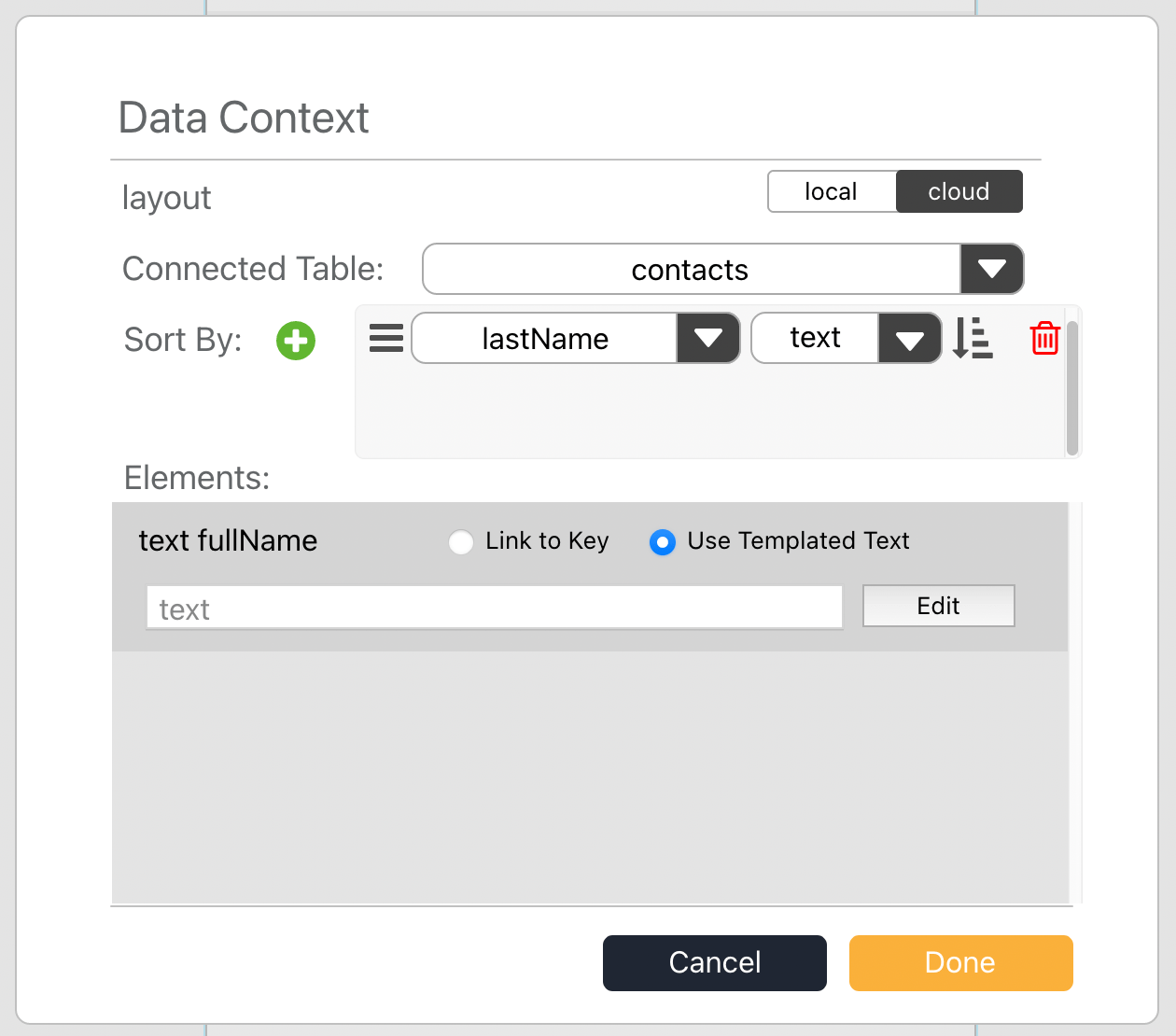Open the Connected Table dropdown arrow
The height and width of the screenshot is (1036, 1176).
(x=991, y=270)
